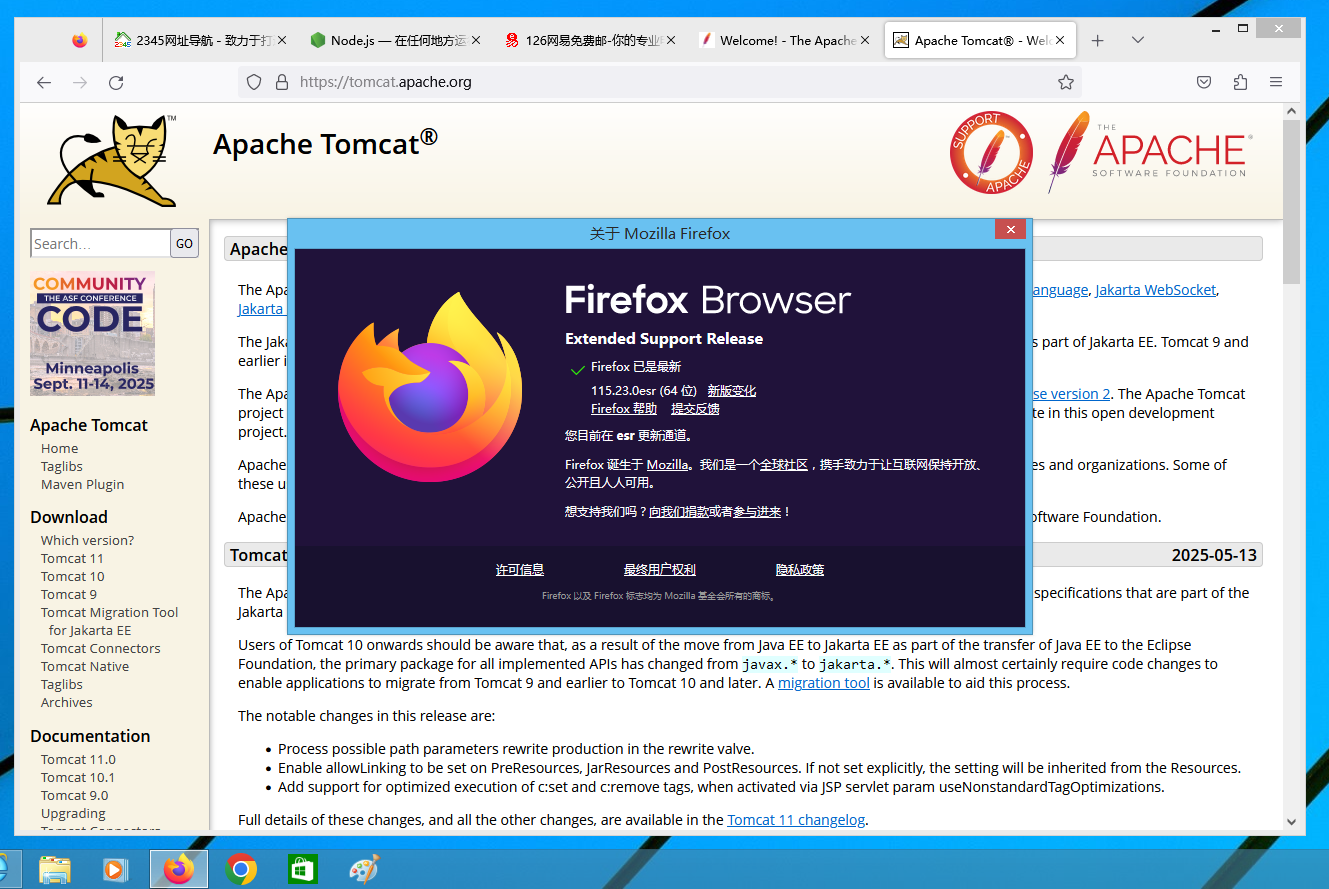Open the 许可信息 link
Screen dimensions: 1329x889
tap(520, 570)
